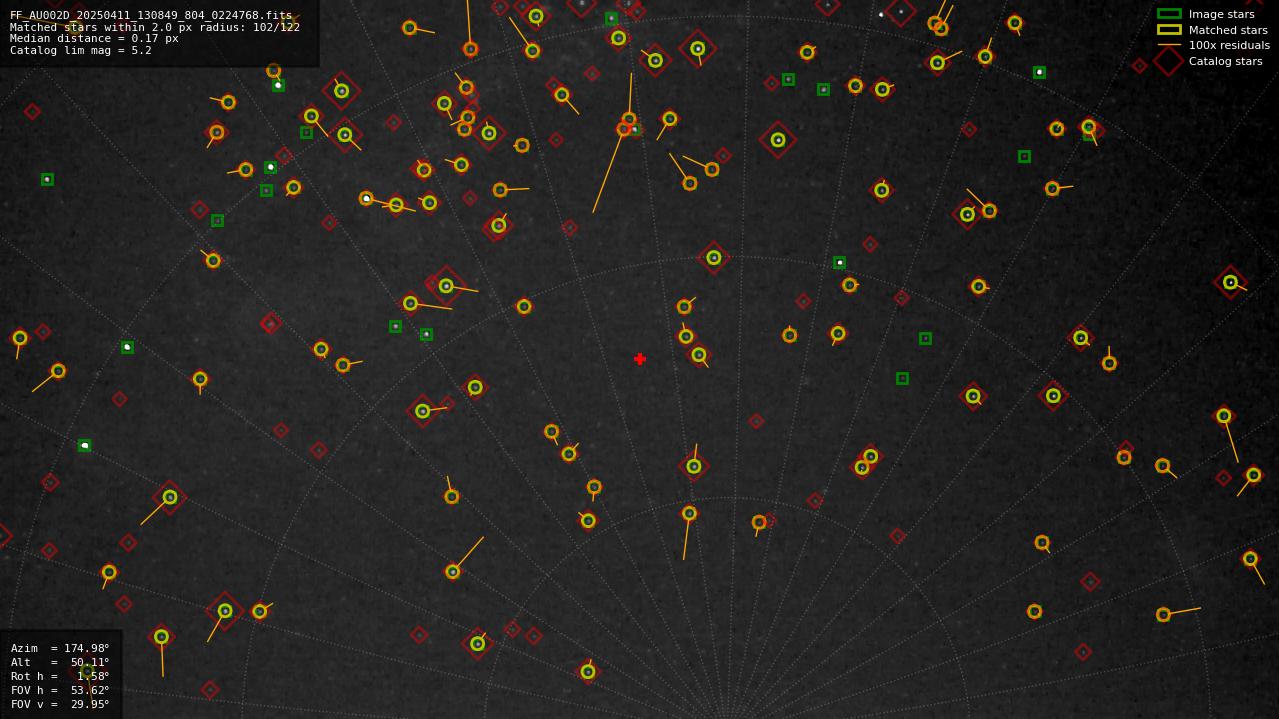Click 'Catalog lim mag = 5.2' line
Image resolution: width=1279 pixels, height=719 pixels.
[81, 50]
